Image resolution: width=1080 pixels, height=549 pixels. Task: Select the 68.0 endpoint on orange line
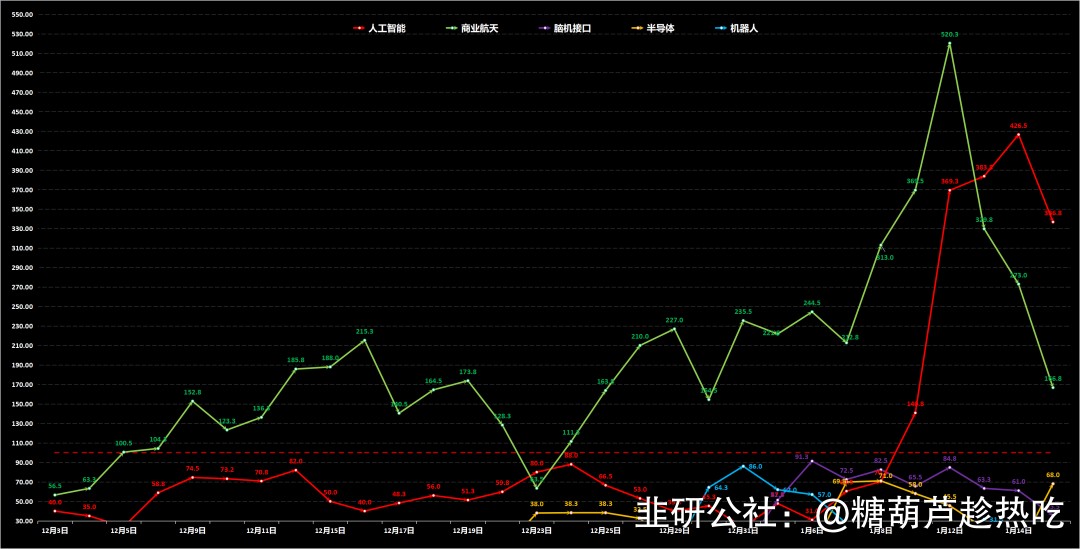click(x=1052, y=484)
